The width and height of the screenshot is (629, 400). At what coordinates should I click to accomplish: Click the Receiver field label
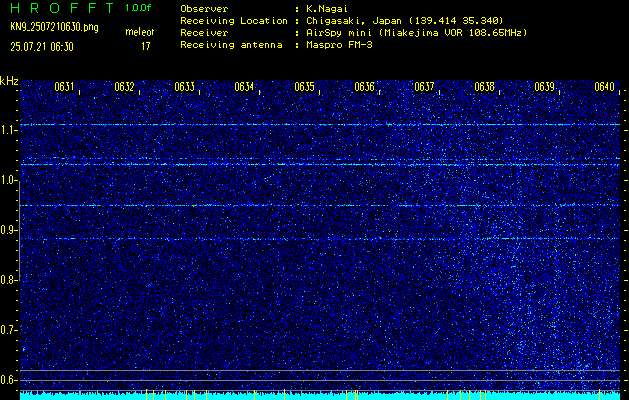pyautogui.click(x=204, y=32)
